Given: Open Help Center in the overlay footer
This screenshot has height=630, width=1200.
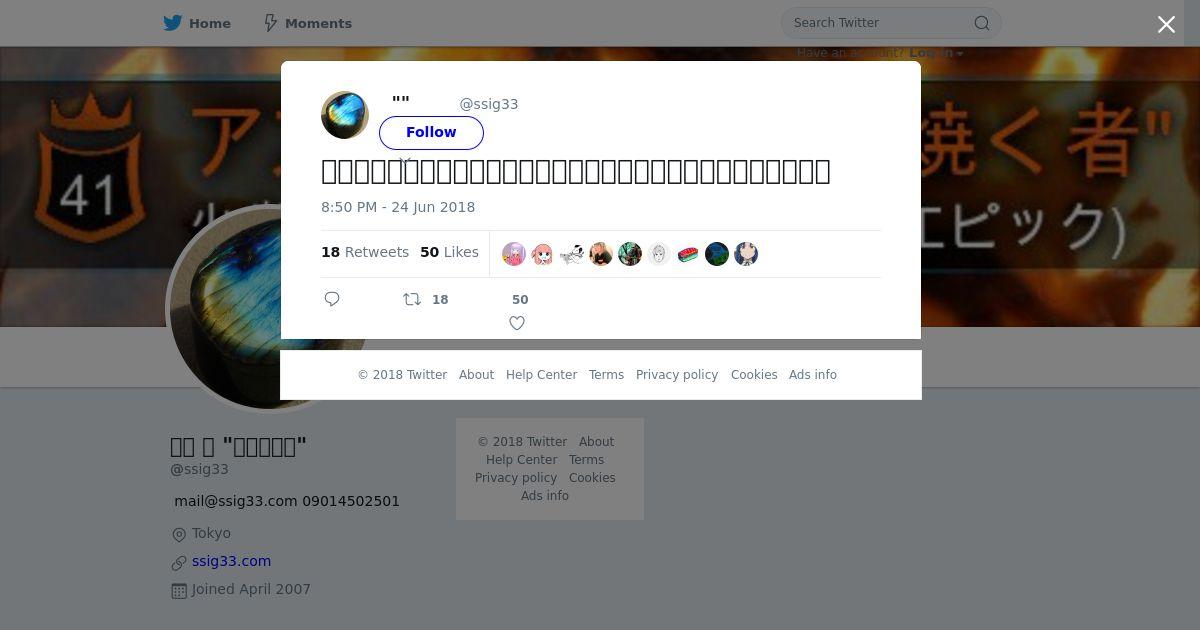Looking at the screenshot, I should click(541, 375).
